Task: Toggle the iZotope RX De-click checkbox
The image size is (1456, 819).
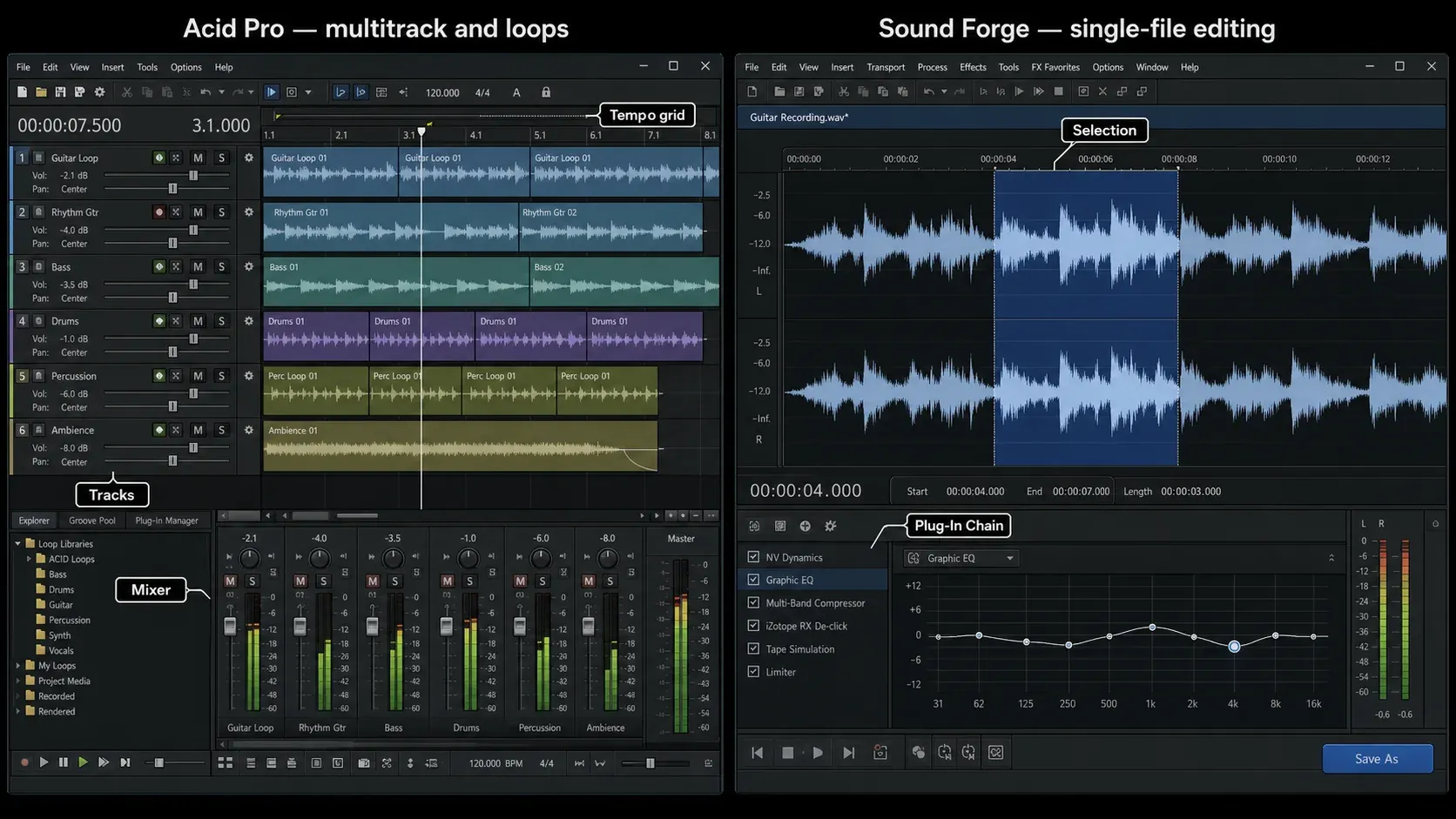Action: [x=753, y=626]
